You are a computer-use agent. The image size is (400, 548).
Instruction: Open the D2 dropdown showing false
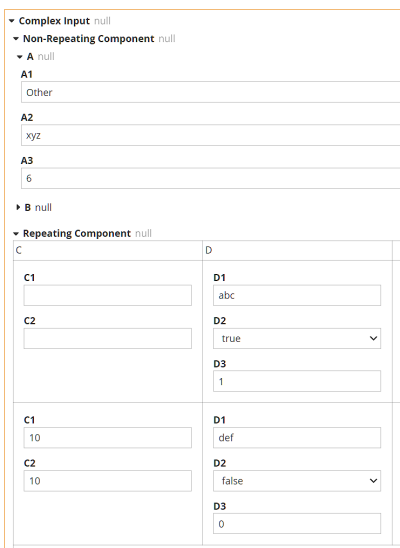coord(297,481)
